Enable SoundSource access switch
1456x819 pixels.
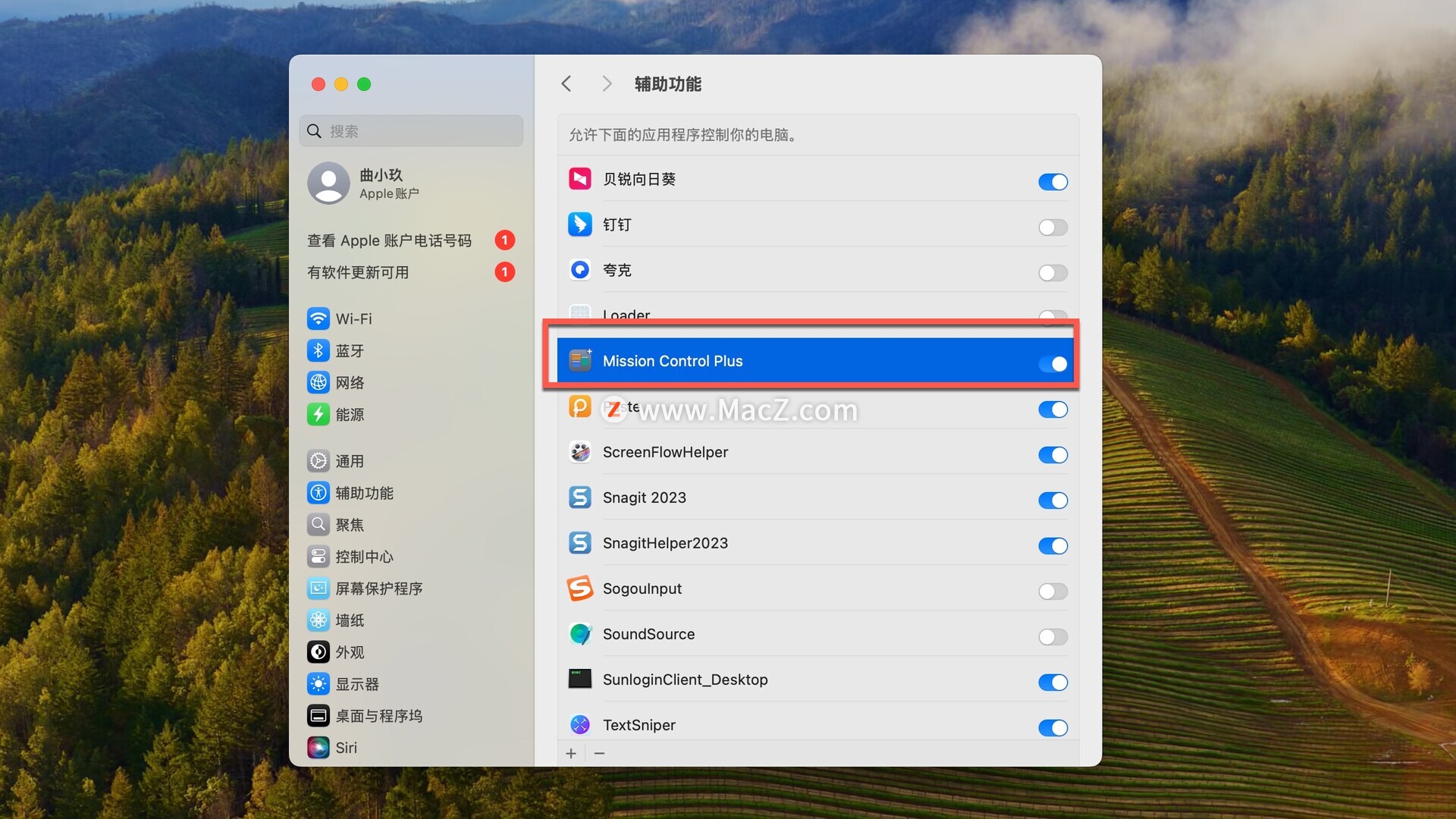(x=1053, y=637)
